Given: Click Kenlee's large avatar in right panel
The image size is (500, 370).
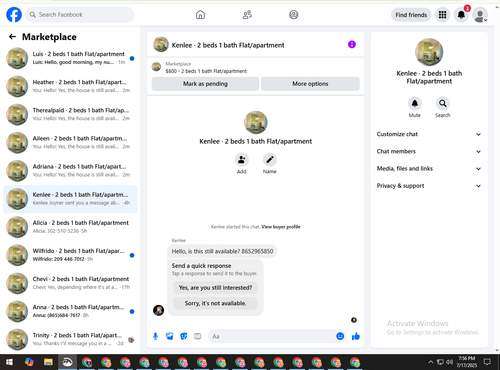Looking at the screenshot, I should pyautogui.click(x=429, y=52).
